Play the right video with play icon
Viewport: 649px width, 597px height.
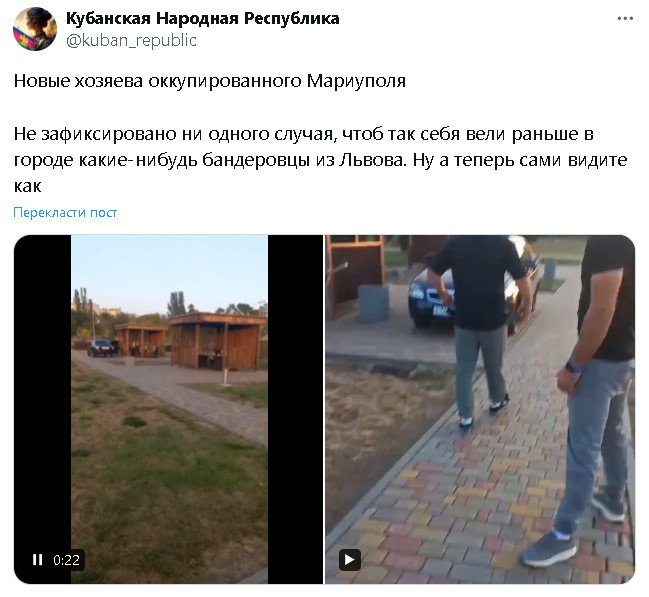point(350,560)
